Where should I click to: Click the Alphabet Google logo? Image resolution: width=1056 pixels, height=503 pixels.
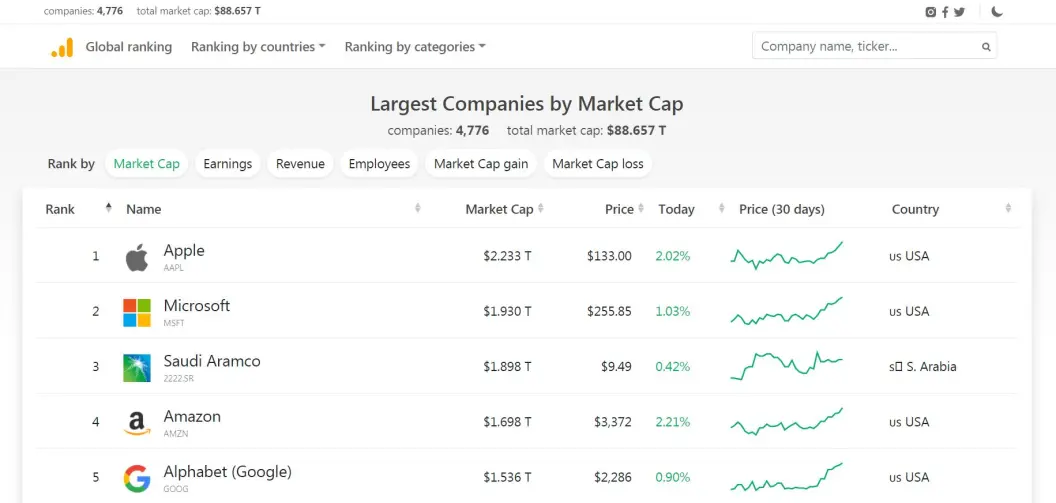coord(137,478)
